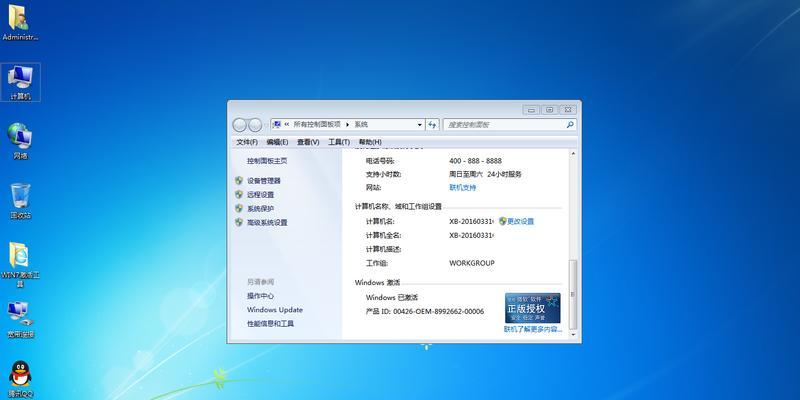Click the scrollbar down arrow
The height and width of the screenshot is (400, 800).
pos(573,335)
